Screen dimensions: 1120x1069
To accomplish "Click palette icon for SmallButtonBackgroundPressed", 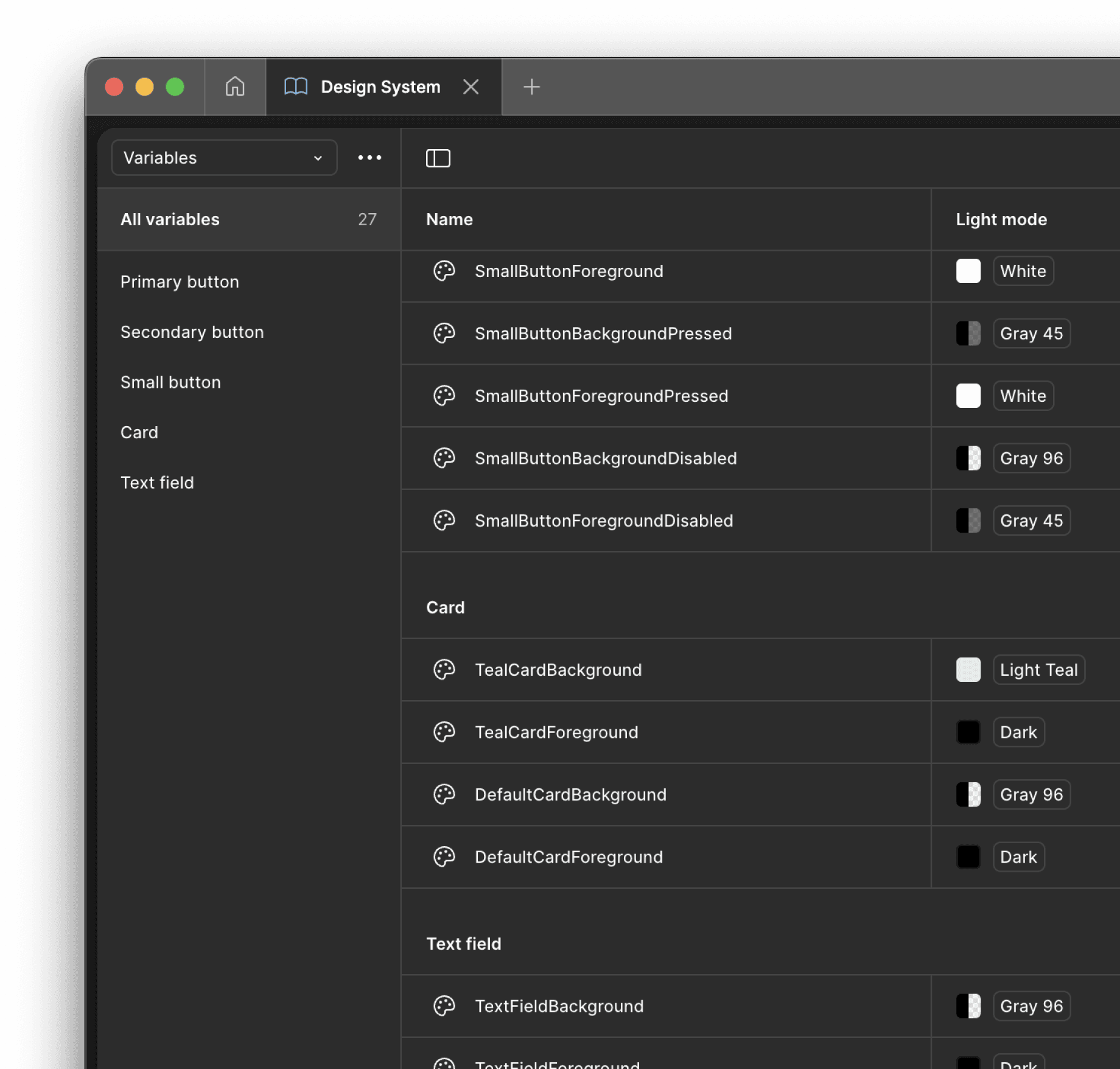I will (x=444, y=333).
